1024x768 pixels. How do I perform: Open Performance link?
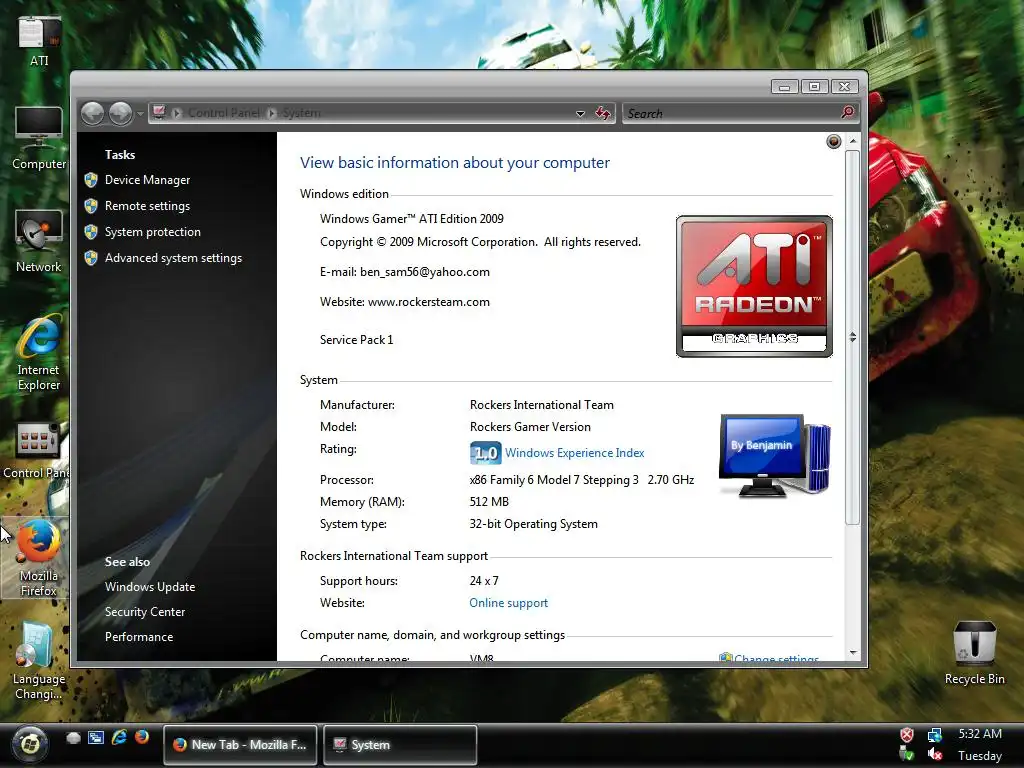(139, 637)
